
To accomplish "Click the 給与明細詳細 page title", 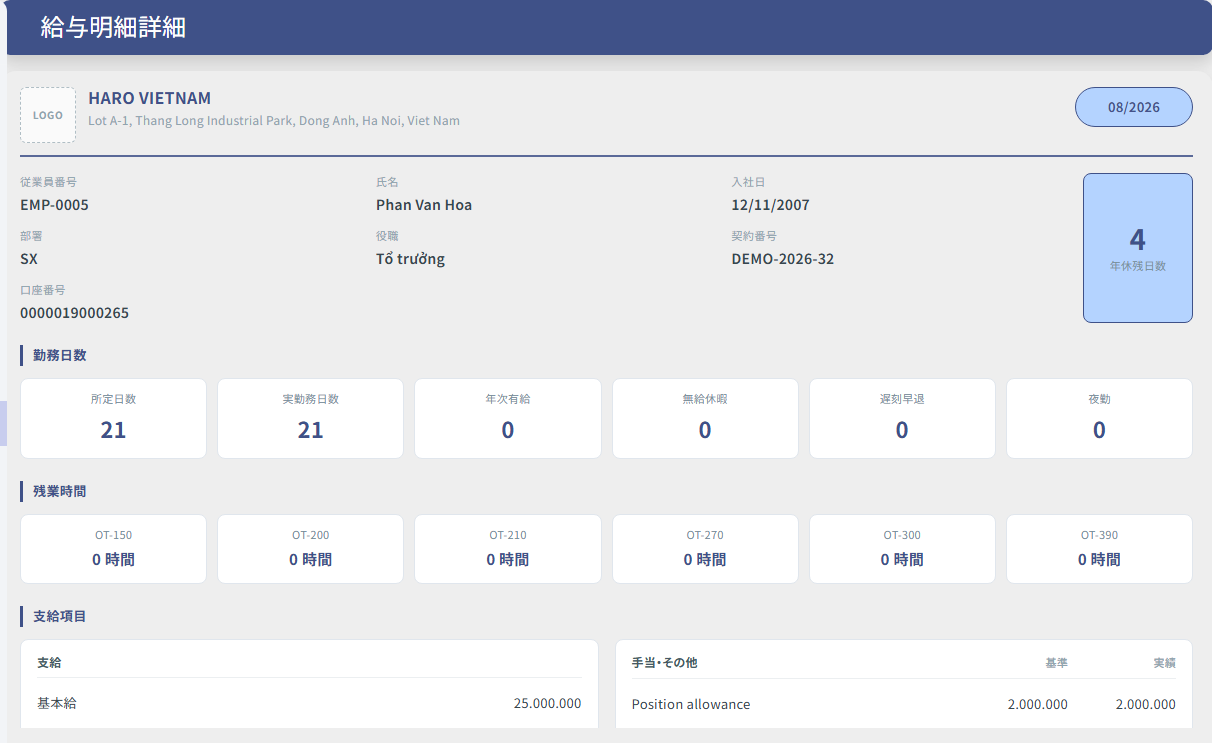I will click(x=113, y=28).
